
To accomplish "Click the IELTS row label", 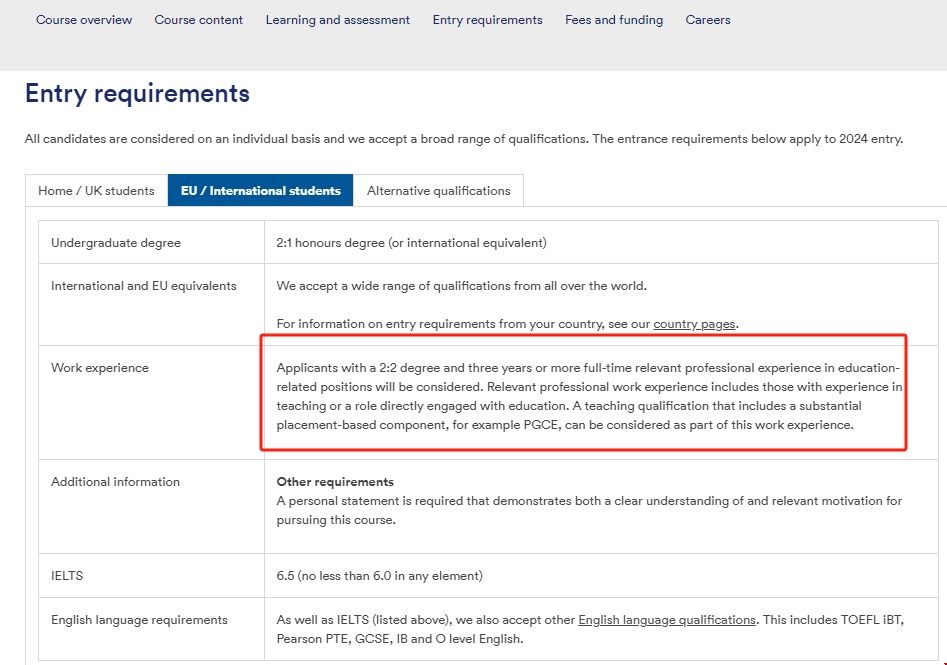I will coord(67,576).
